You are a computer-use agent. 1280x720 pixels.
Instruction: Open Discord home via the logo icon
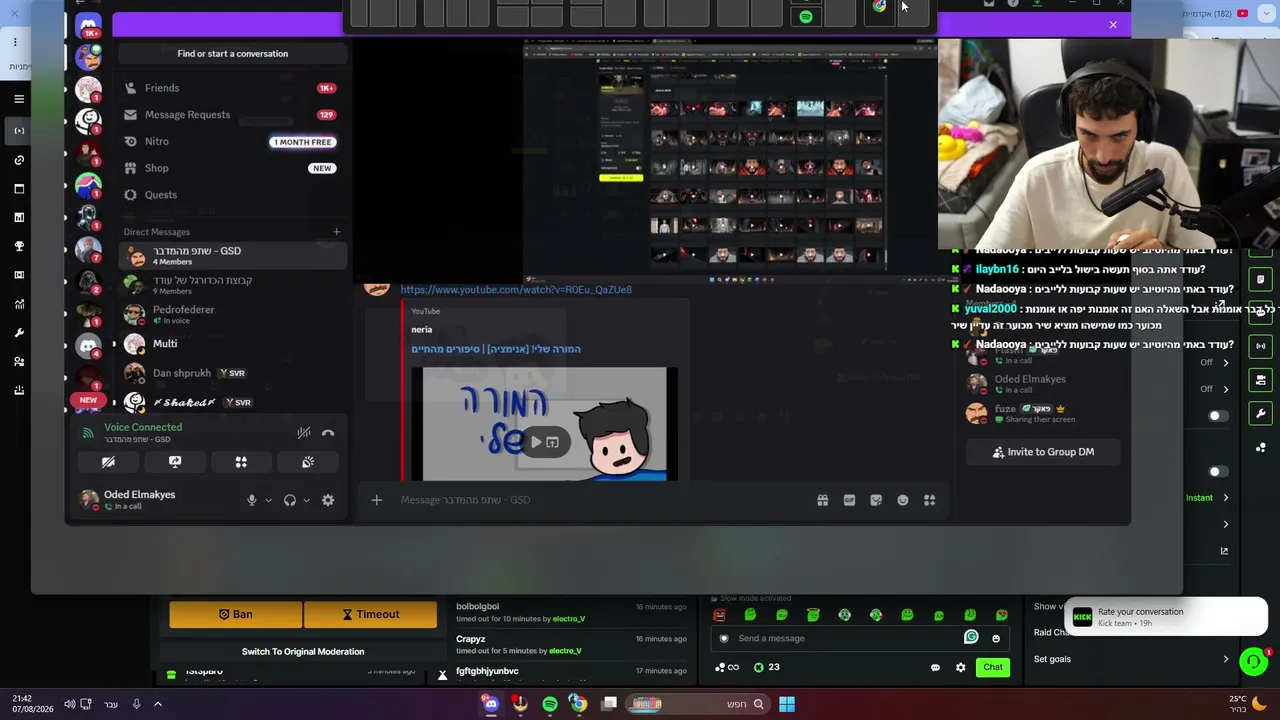pyautogui.click(x=88, y=25)
